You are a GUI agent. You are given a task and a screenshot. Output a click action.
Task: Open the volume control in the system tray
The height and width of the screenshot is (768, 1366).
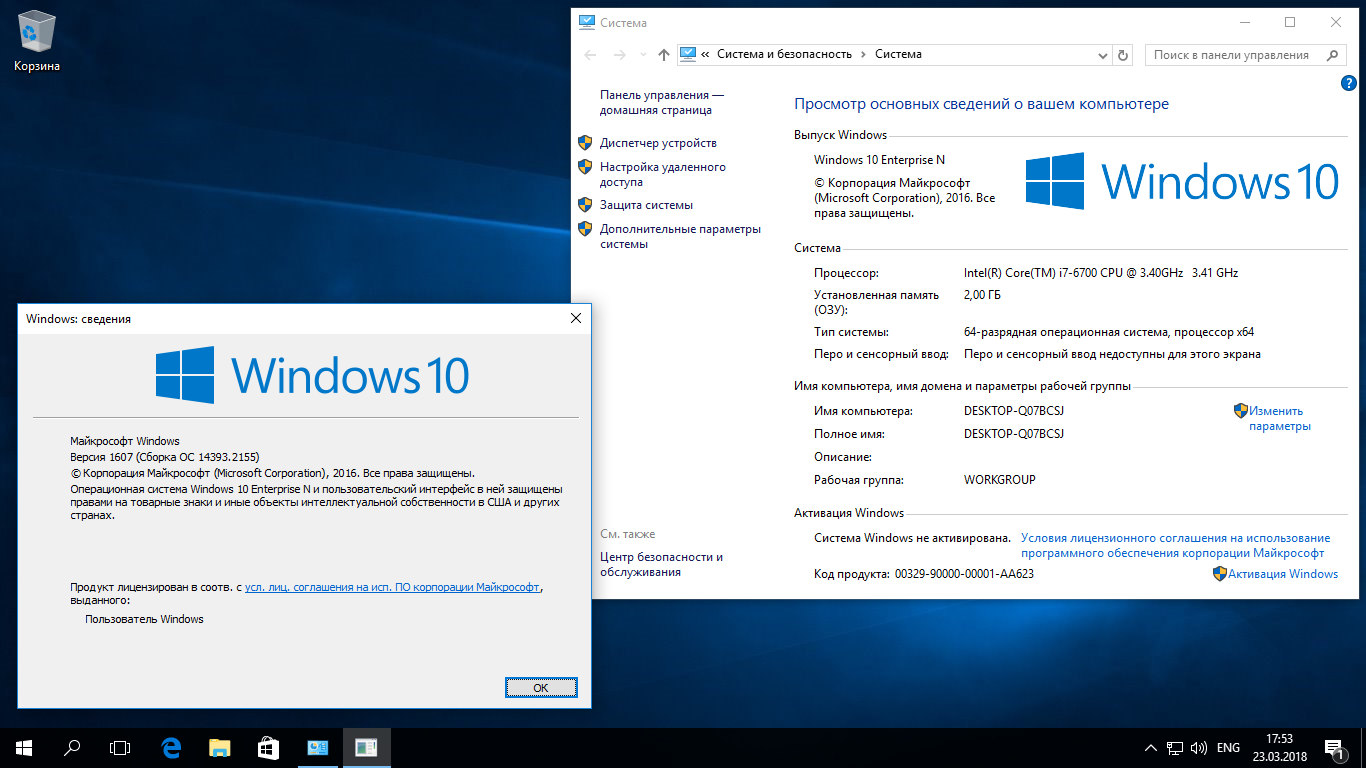pos(1198,748)
